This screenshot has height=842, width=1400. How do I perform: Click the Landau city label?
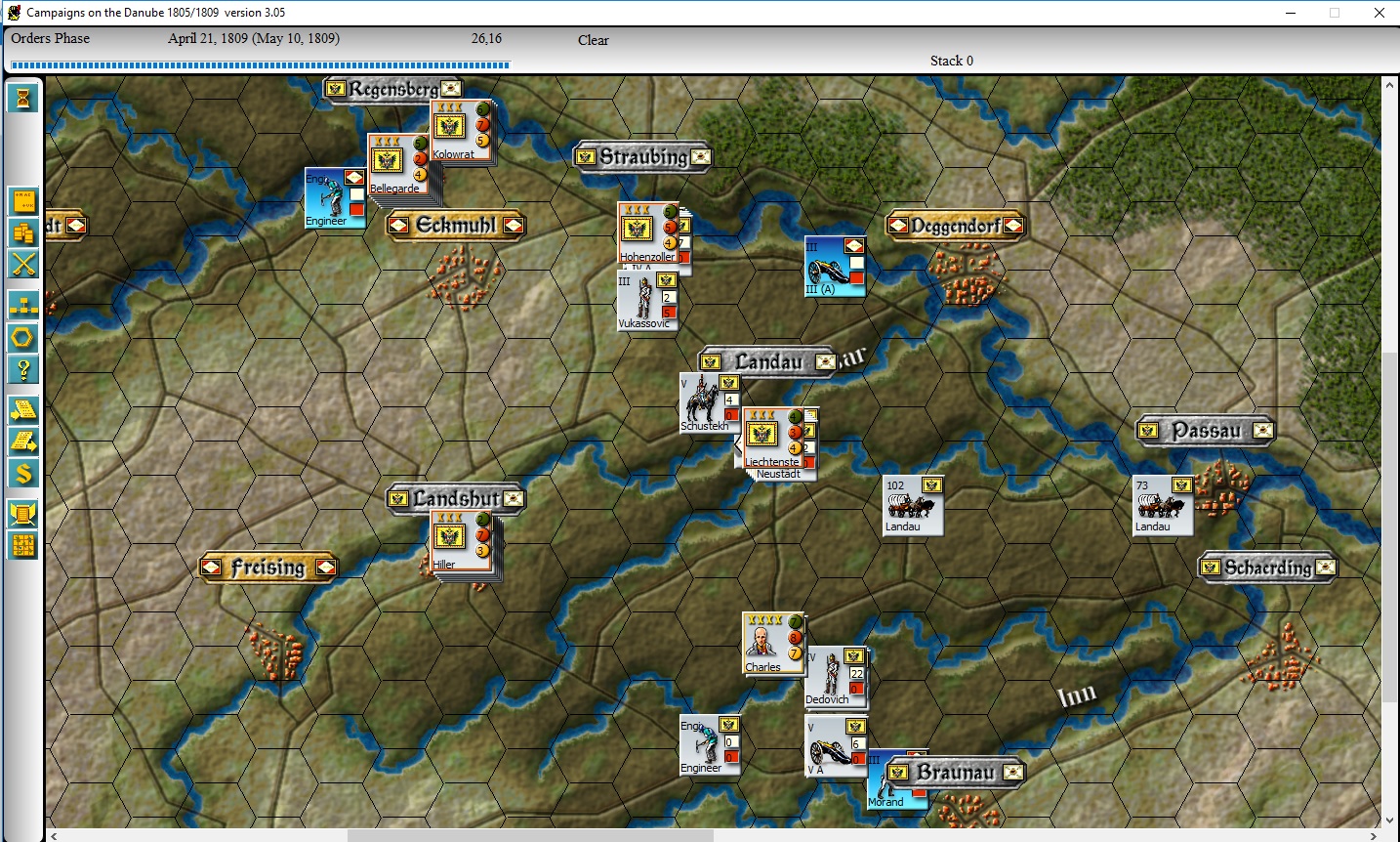pyautogui.click(x=769, y=361)
